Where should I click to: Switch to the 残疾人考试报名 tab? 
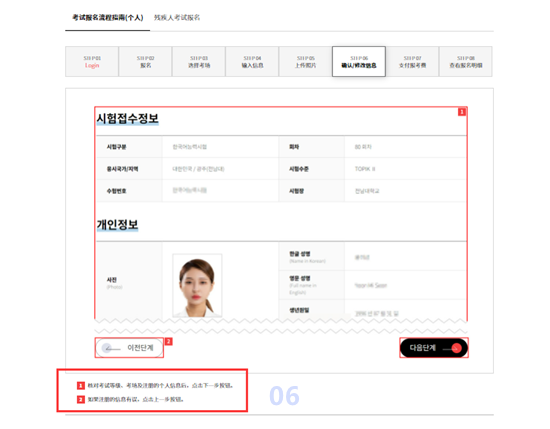tap(177, 18)
